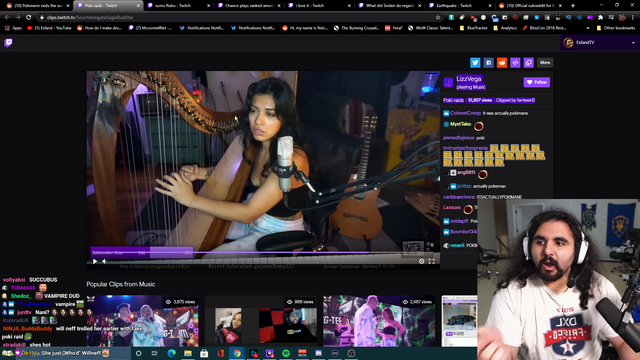The image size is (640, 360).
Task: Open LizzVega's channel avatar
Action: click(448, 82)
